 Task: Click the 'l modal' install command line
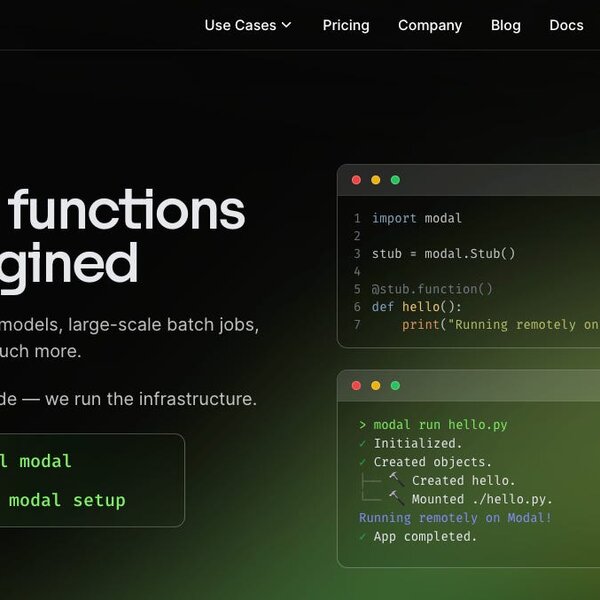point(36,461)
